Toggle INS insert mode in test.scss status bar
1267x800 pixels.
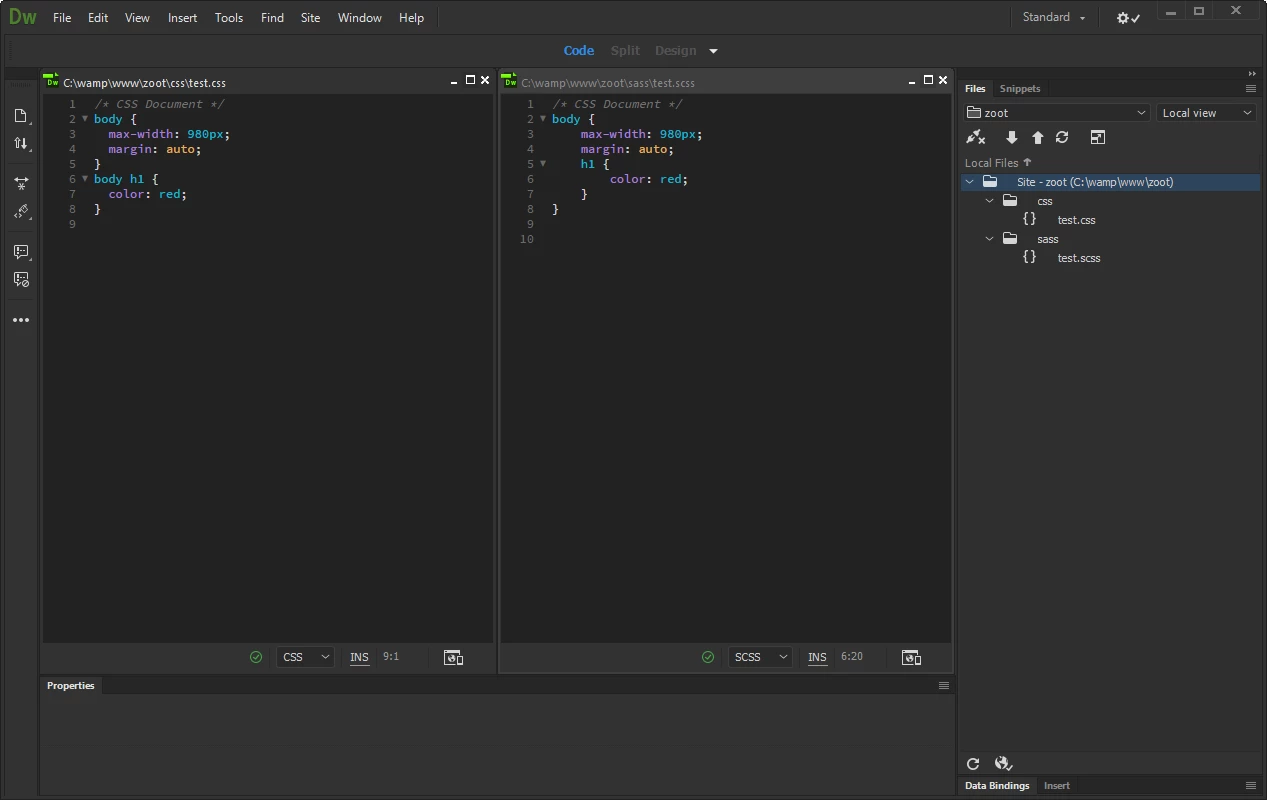point(817,657)
